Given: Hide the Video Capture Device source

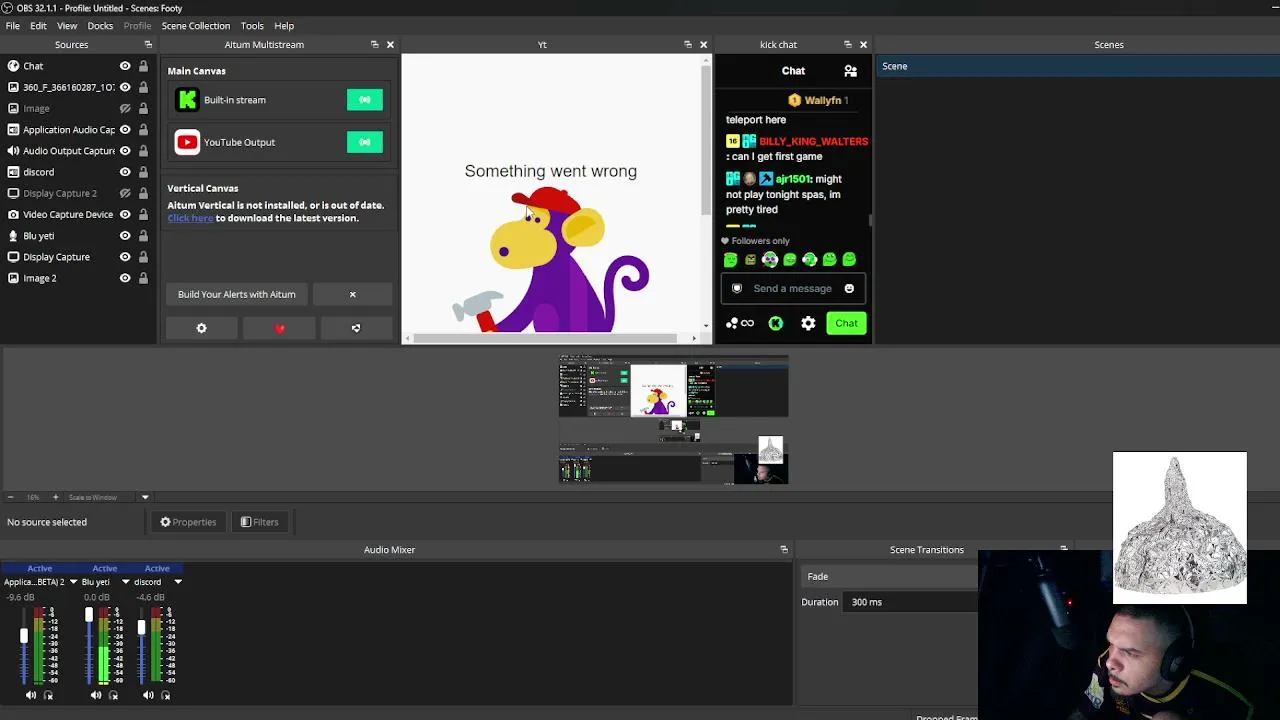Looking at the screenshot, I should click(x=125, y=214).
